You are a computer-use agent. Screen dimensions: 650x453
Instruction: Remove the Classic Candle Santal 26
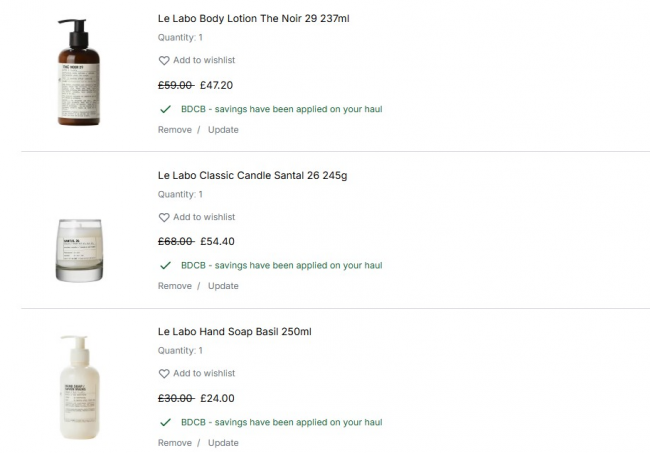tap(174, 286)
